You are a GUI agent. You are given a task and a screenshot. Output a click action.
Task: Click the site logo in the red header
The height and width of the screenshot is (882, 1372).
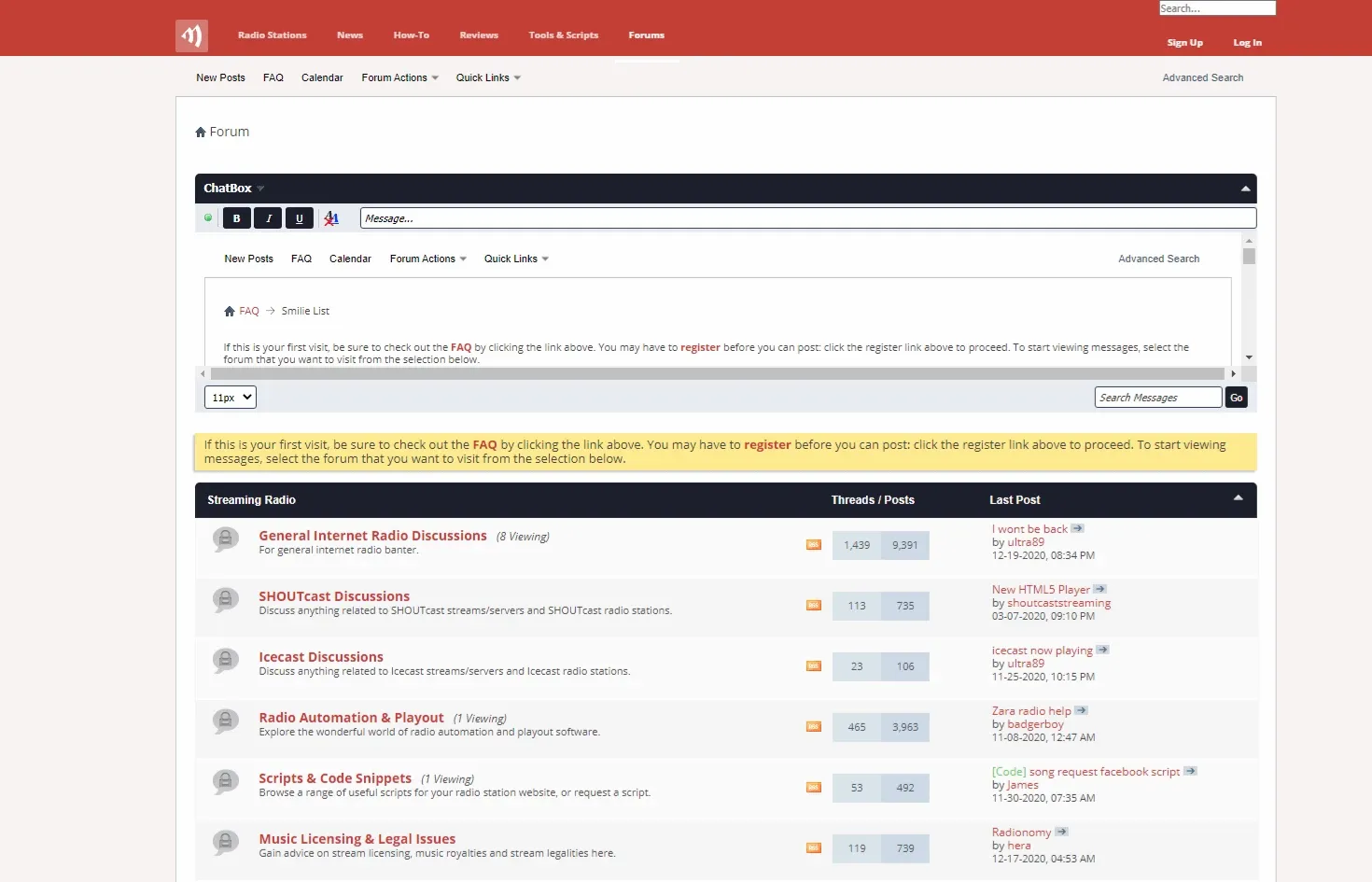(191, 35)
